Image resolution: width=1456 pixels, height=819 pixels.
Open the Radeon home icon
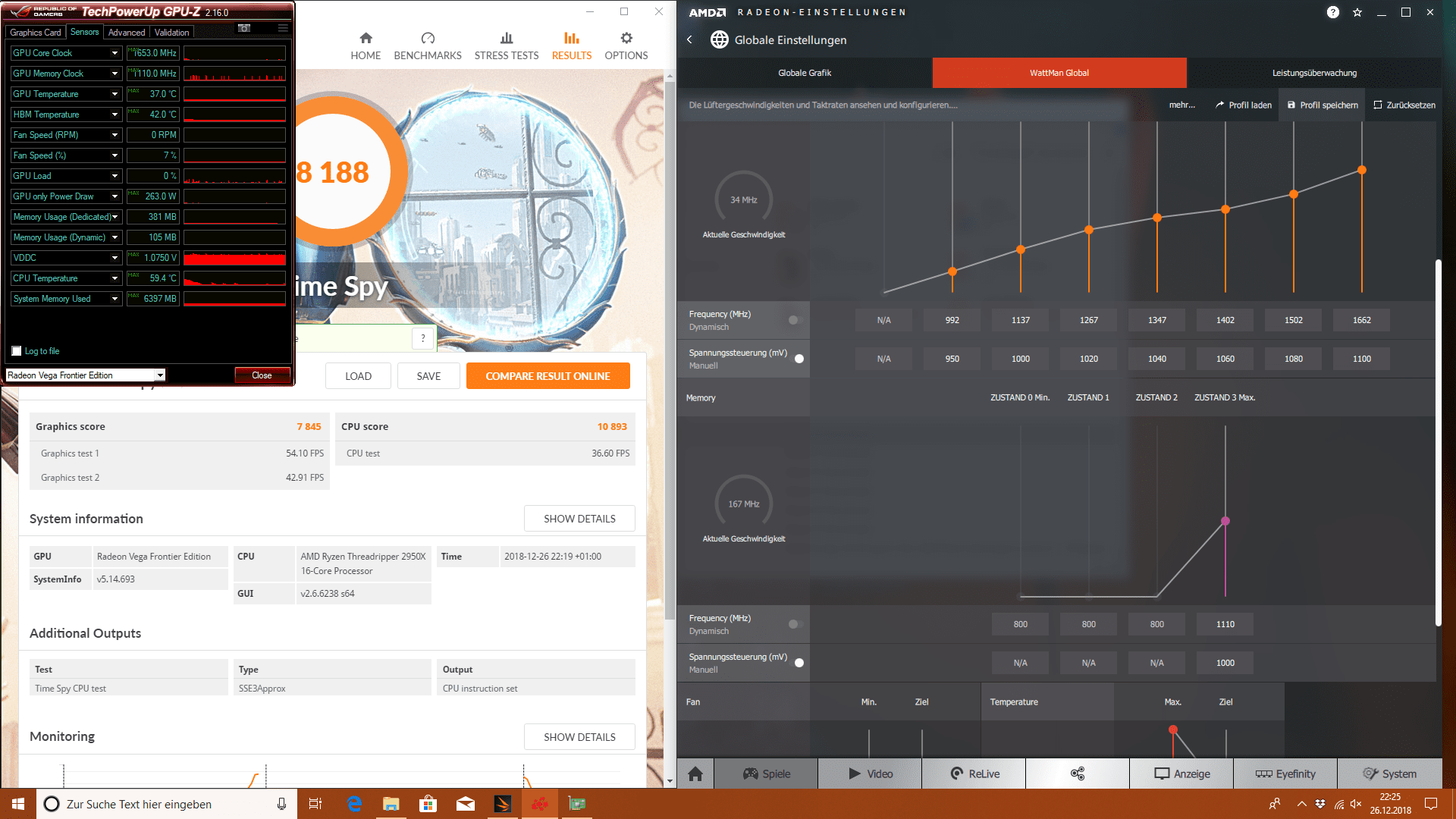coord(695,773)
